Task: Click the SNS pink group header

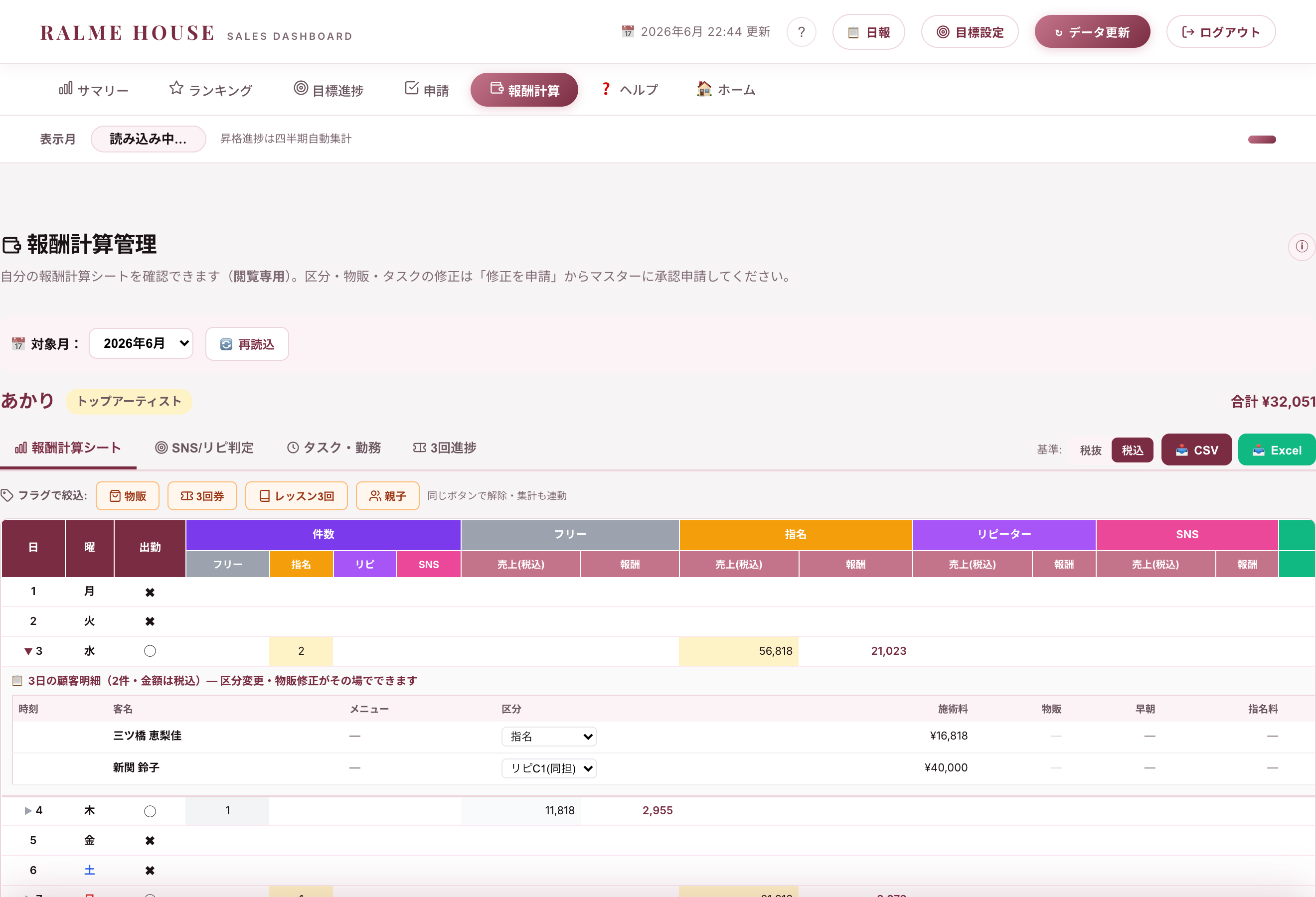Action: click(1187, 535)
